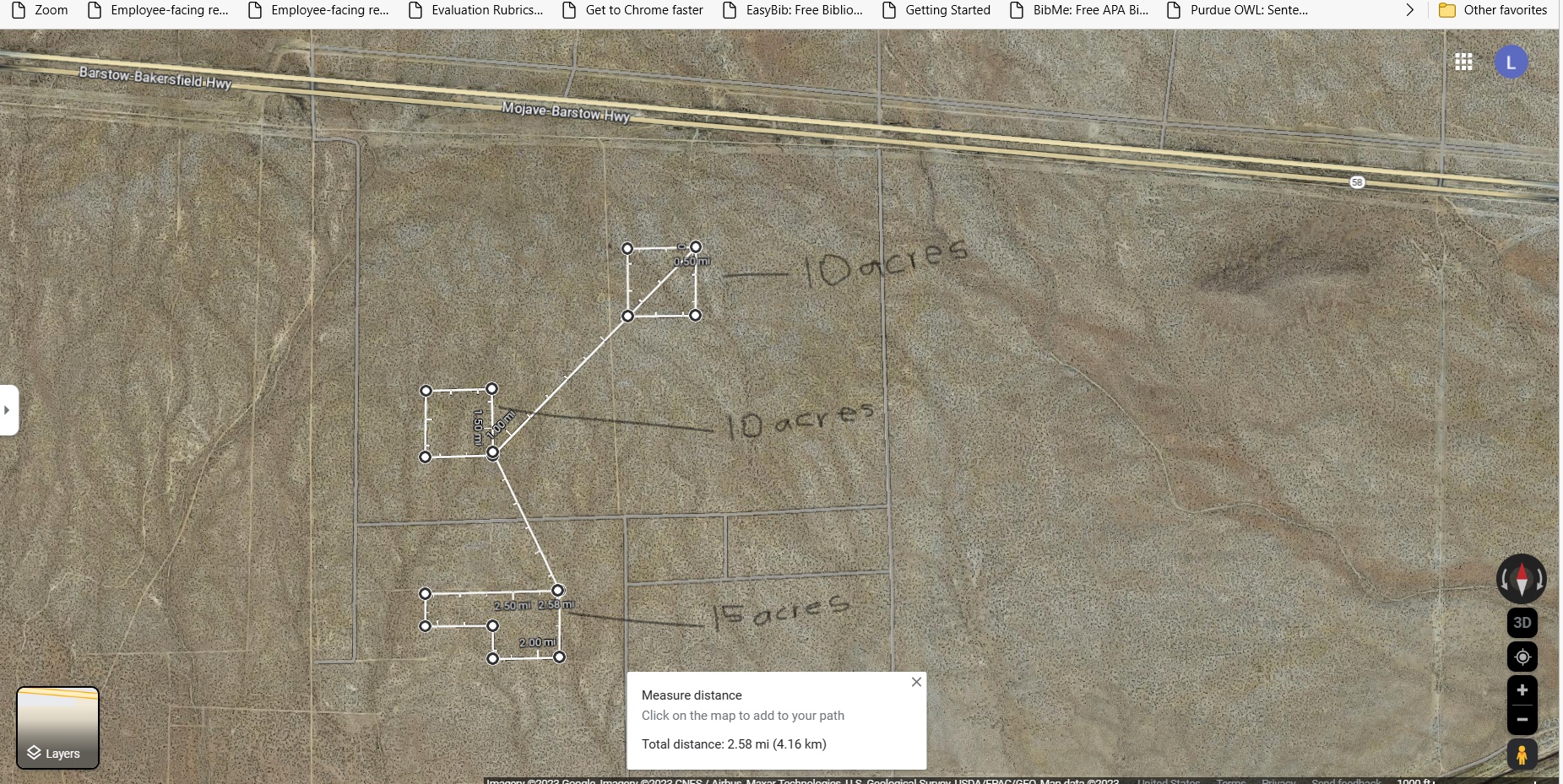Click the Terms link in the footer
Viewport: 1563px width, 784px height.
point(1232,781)
